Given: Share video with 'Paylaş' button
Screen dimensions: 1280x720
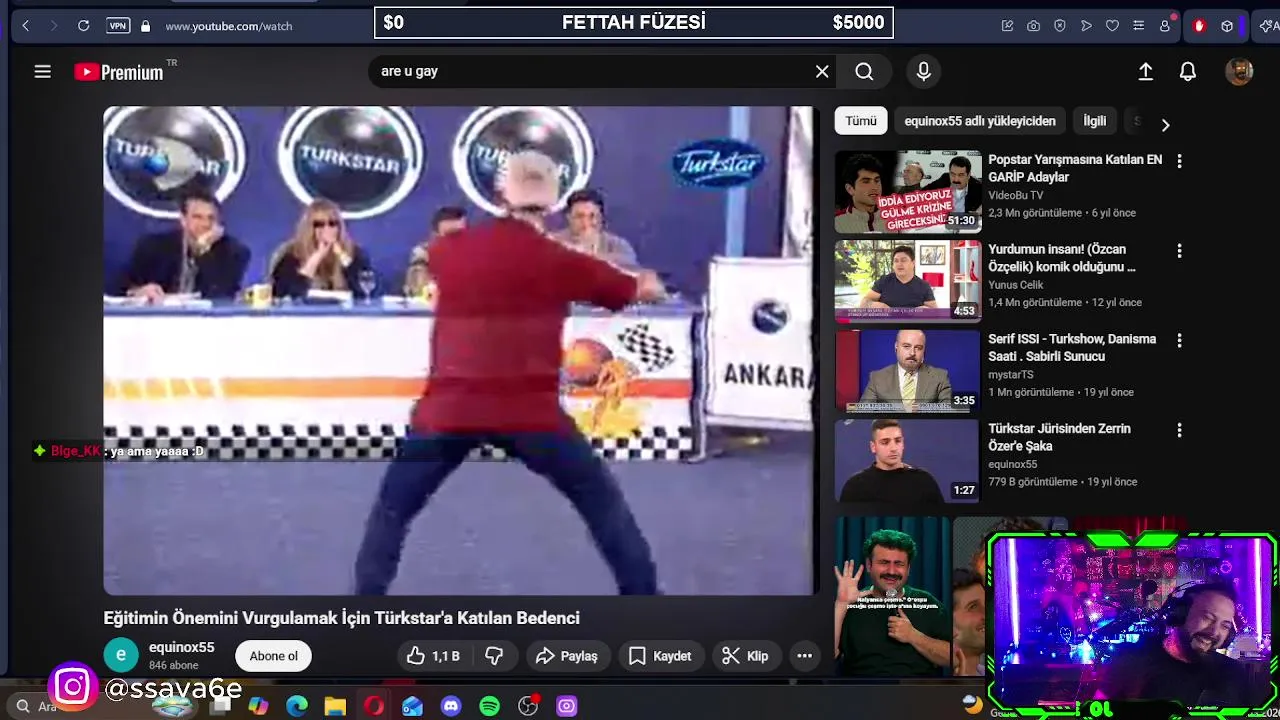Looking at the screenshot, I should [x=566, y=656].
